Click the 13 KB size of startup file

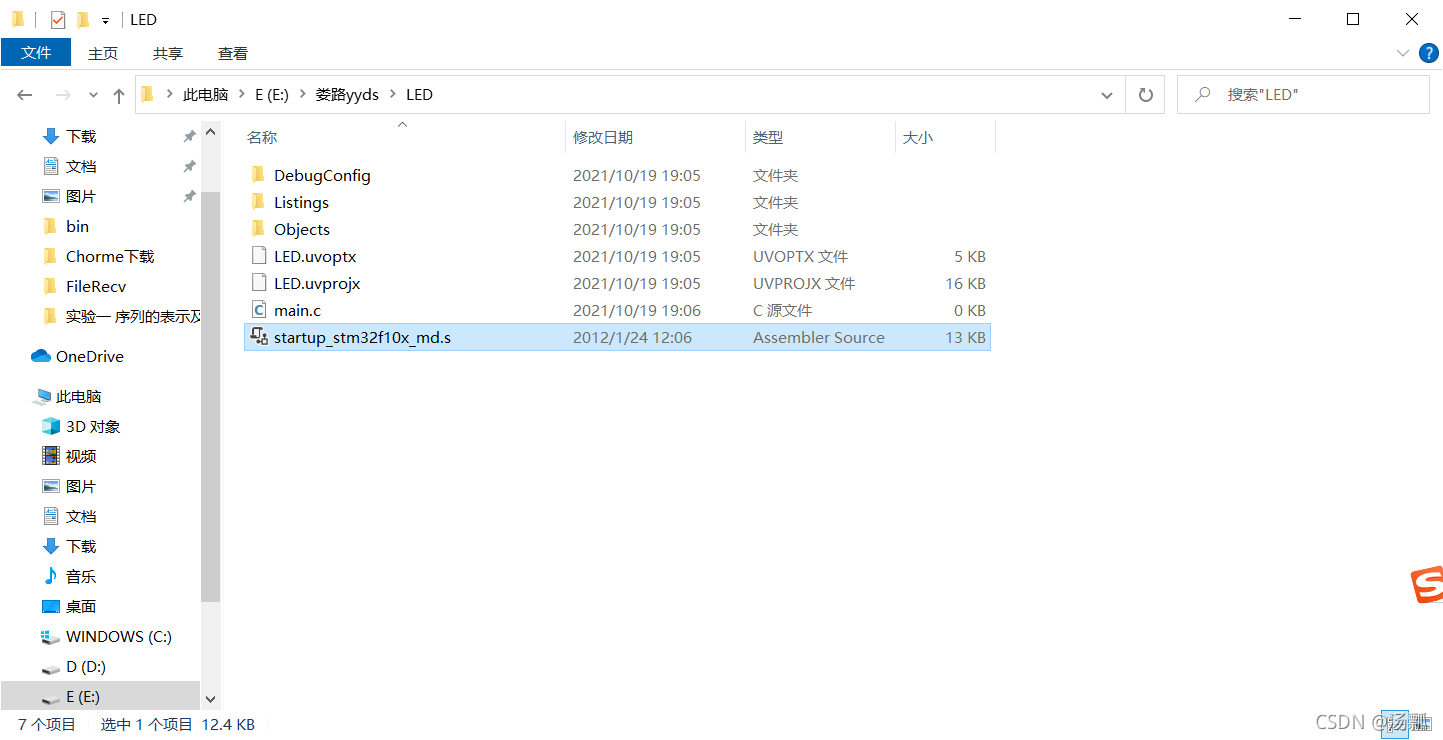click(965, 337)
